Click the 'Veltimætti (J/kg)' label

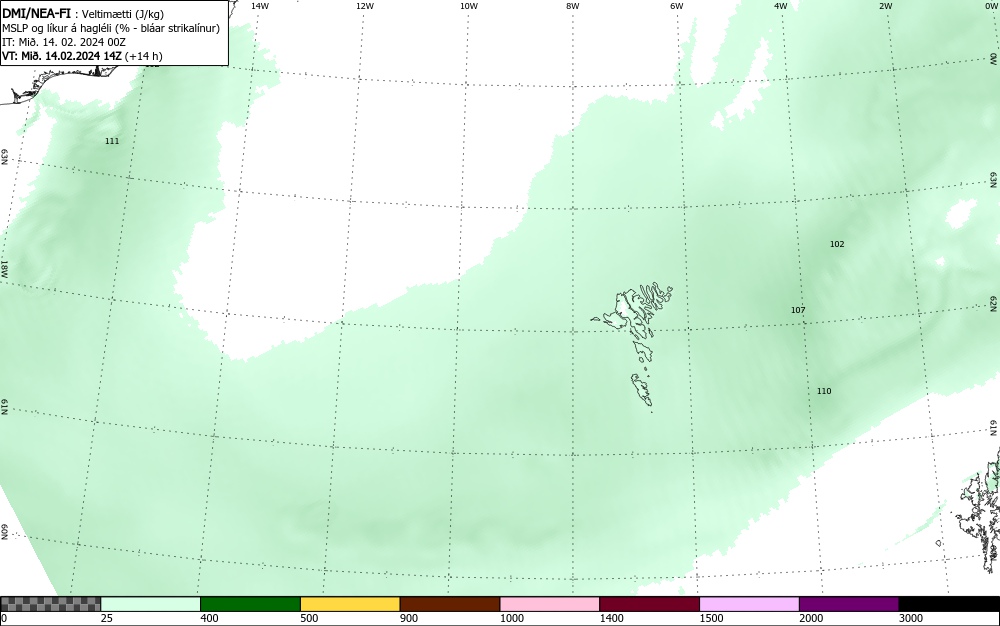122,15
